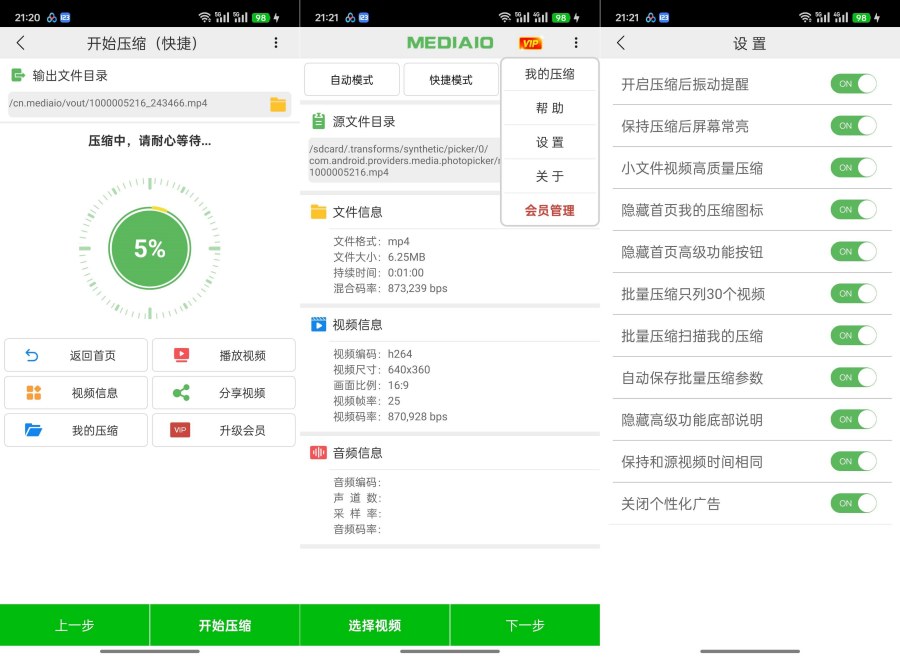Click the output file path field
The width and height of the screenshot is (900, 659).
tap(130, 103)
